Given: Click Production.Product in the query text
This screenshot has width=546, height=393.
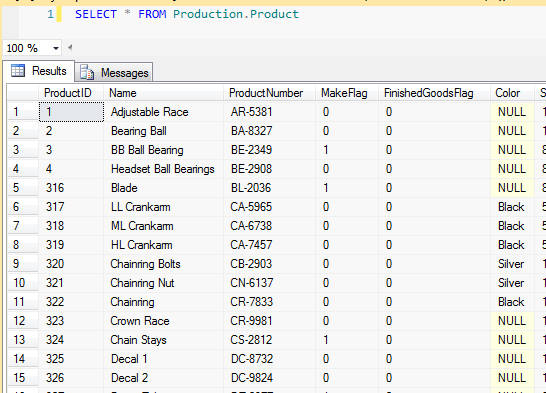Looking at the screenshot, I should pyautogui.click(x=236, y=14).
